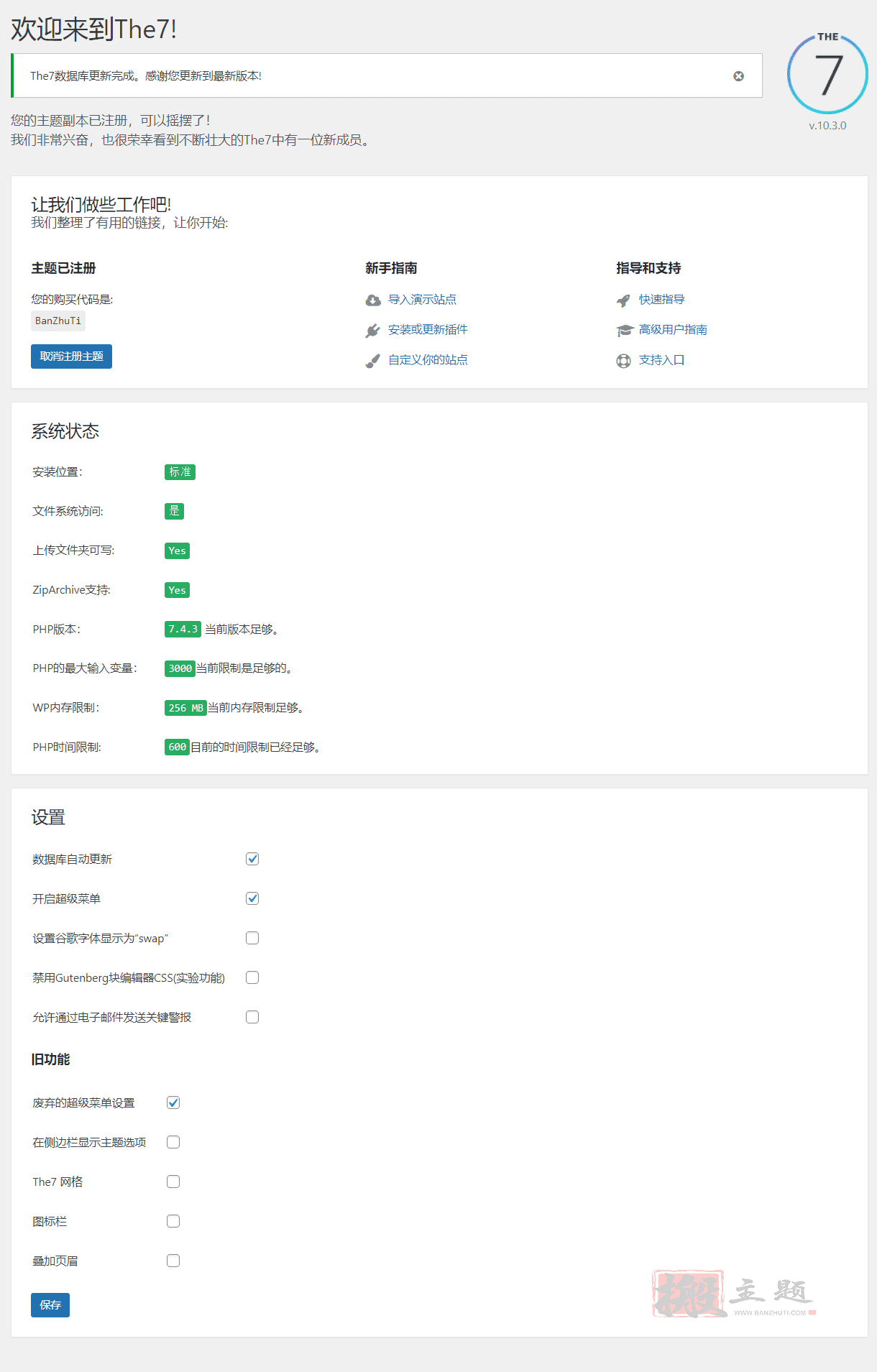The height and width of the screenshot is (1372, 877).
Task: Click the cloud download icon beside 导入演示站点
Action: click(373, 300)
